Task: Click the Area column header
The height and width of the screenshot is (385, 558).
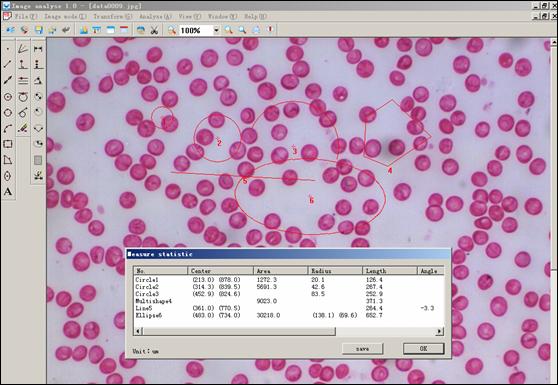Action: pos(280,271)
